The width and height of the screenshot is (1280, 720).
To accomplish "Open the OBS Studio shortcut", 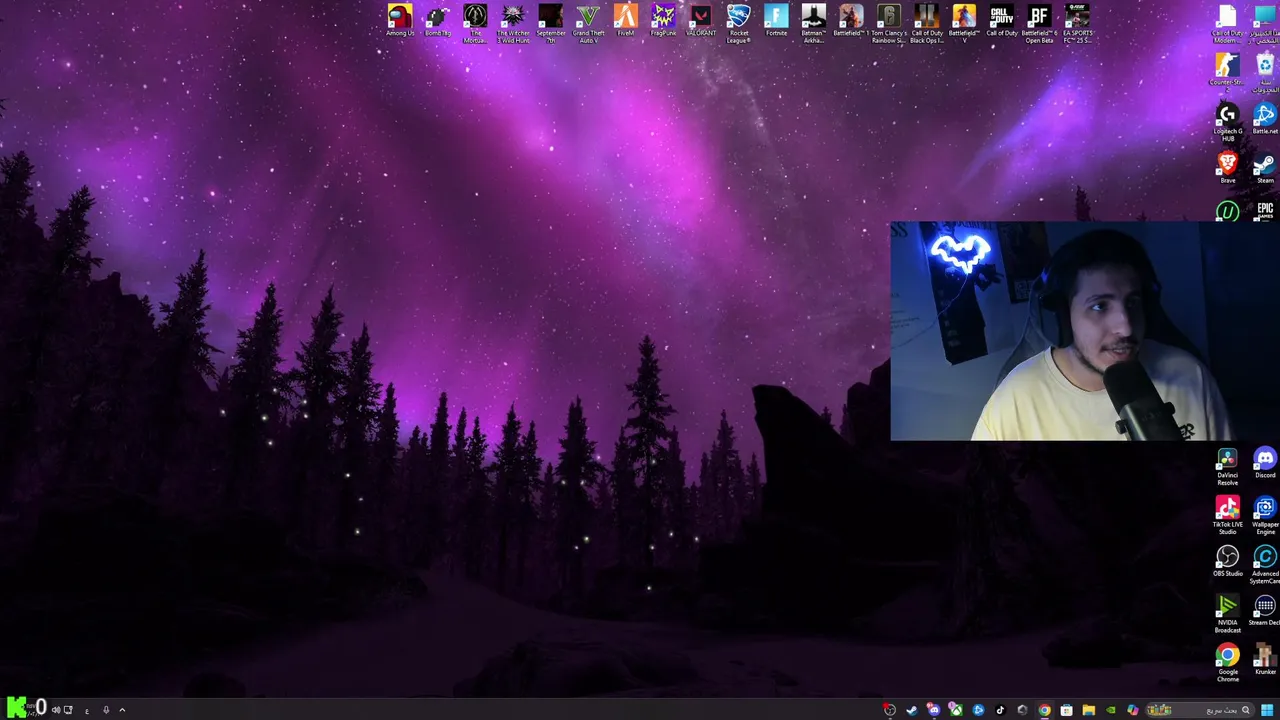I will (x=1227, y=562).
